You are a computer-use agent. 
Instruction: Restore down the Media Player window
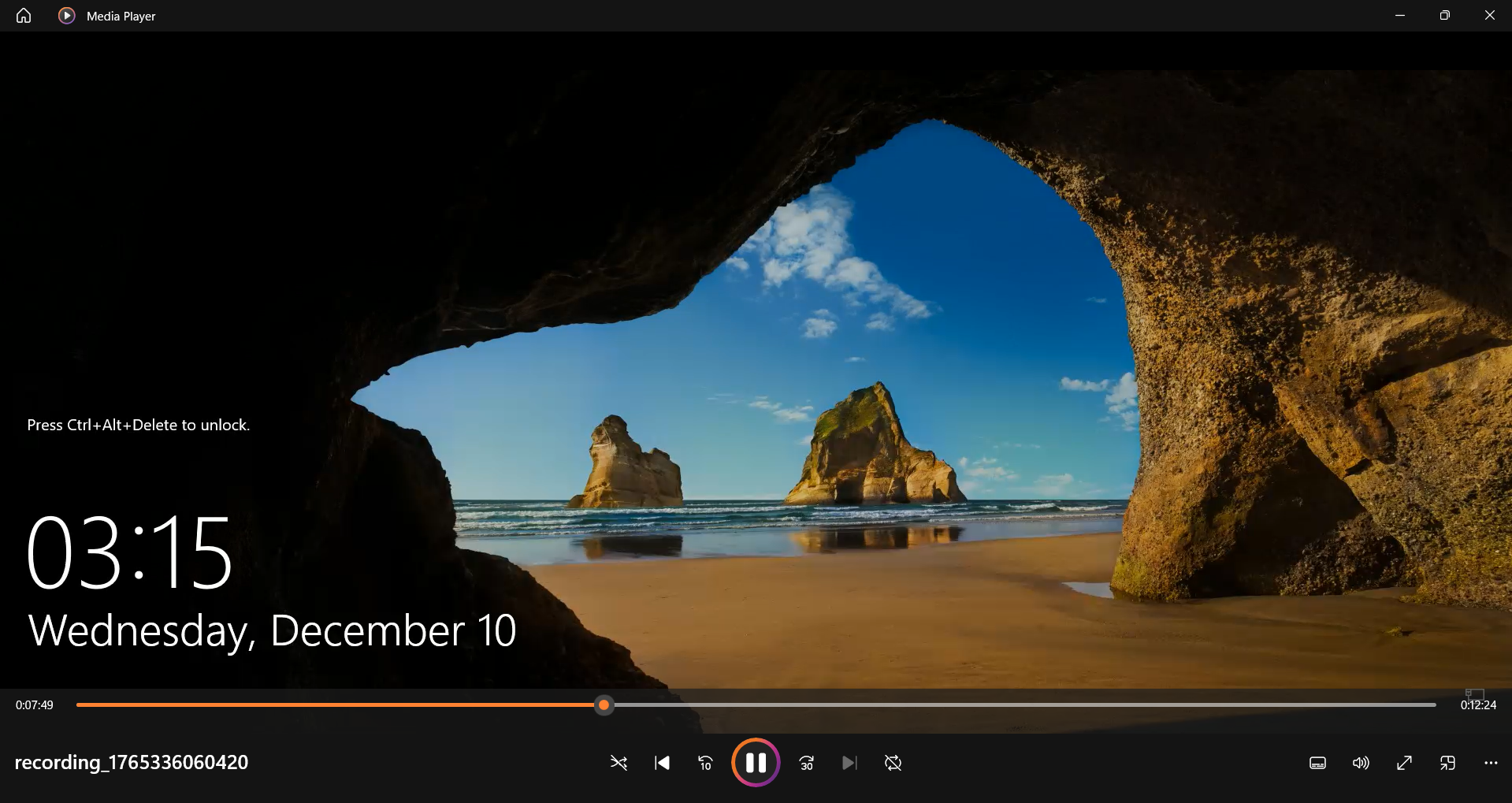(x=1444, y=16)
